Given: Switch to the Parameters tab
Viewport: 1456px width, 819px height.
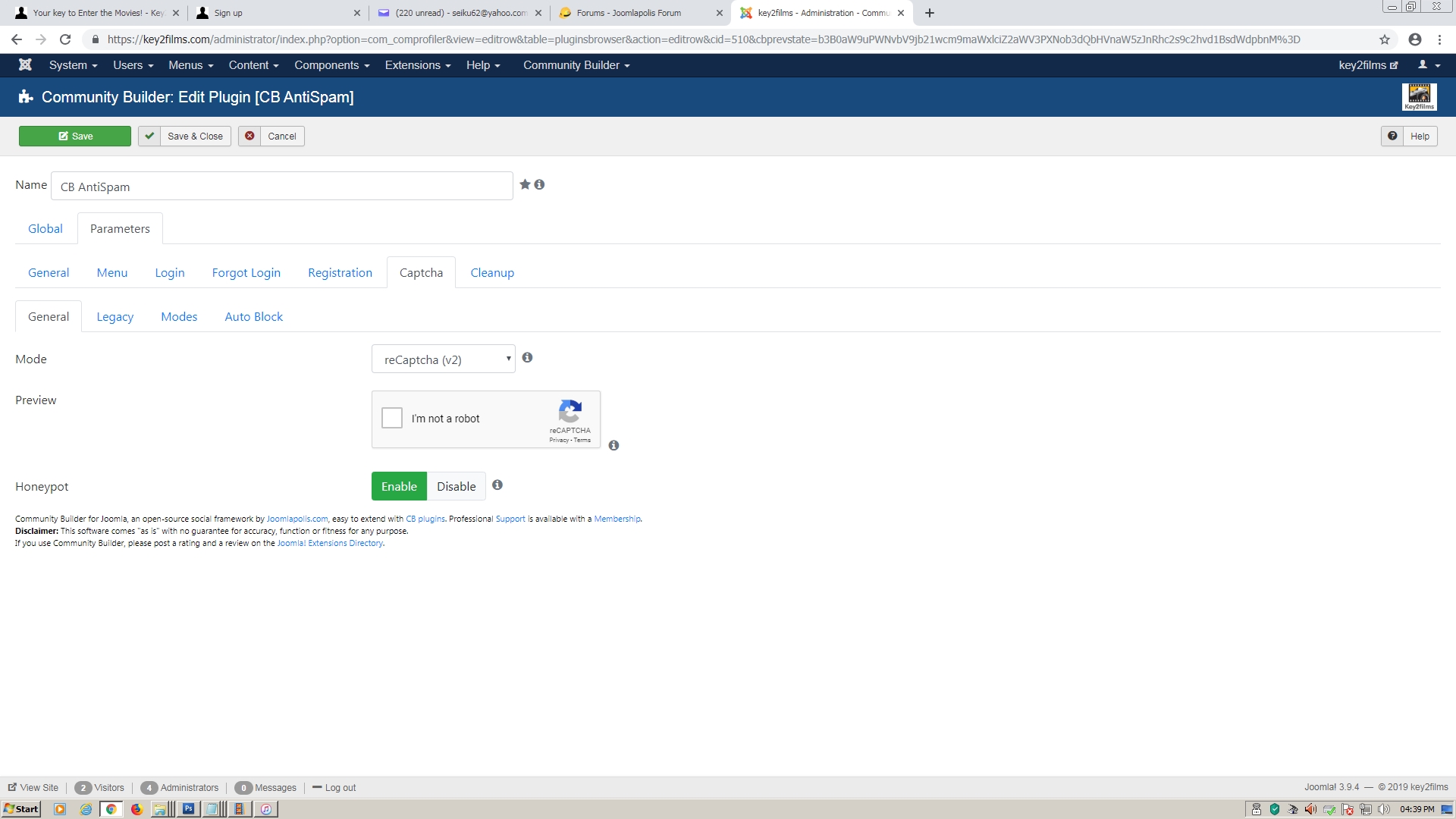Looking at the screenshot, I should point(120,228).
